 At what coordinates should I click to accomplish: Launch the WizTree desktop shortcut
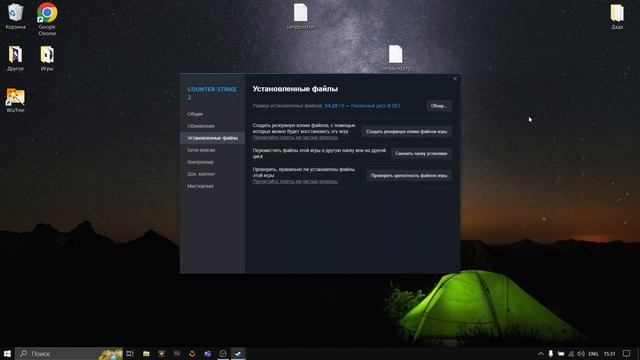(16, 100)
